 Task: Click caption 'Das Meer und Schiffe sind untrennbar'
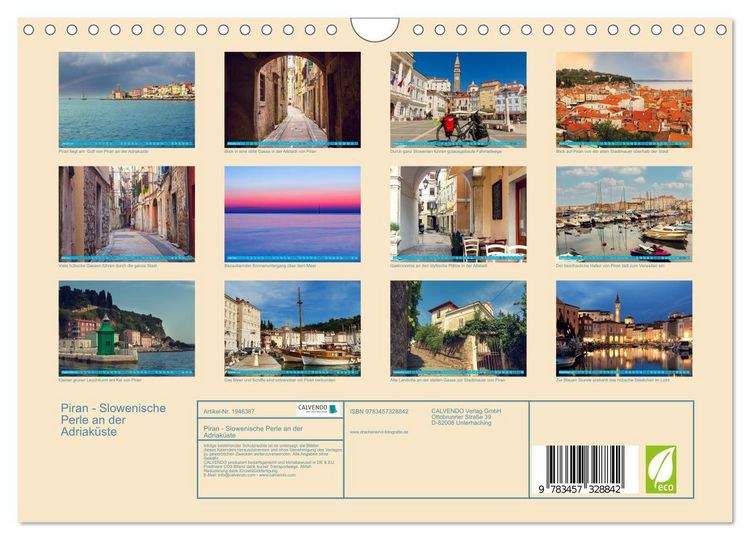click(279, 380)
